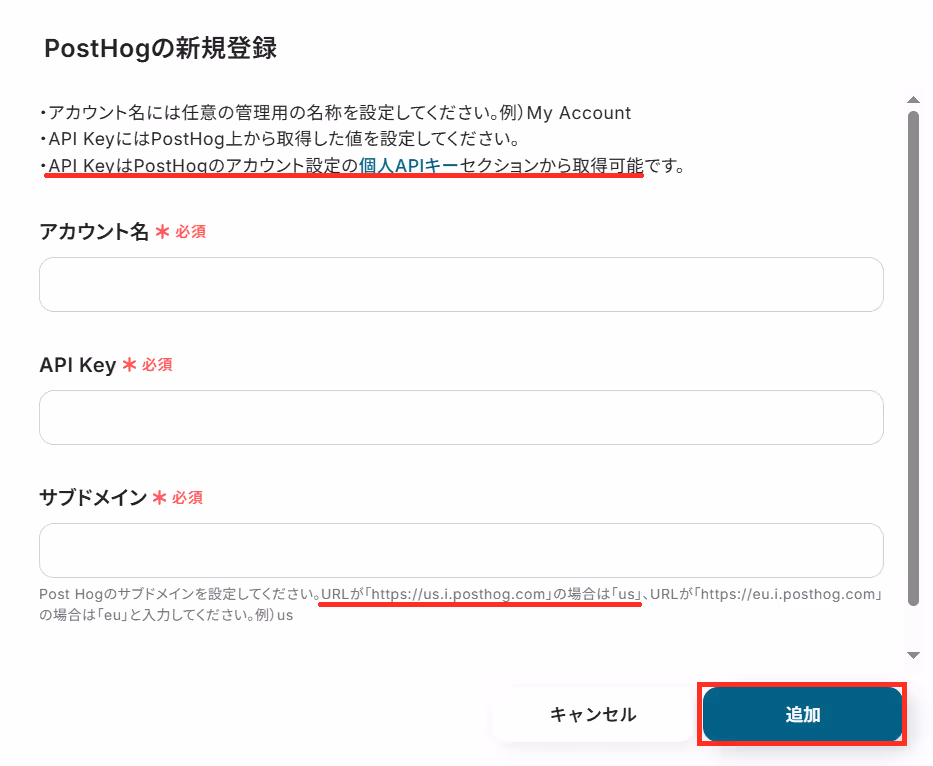
Task: Click the line about PostHog上から取得した値
Action: pyautogui.click(x=280, y=139)
